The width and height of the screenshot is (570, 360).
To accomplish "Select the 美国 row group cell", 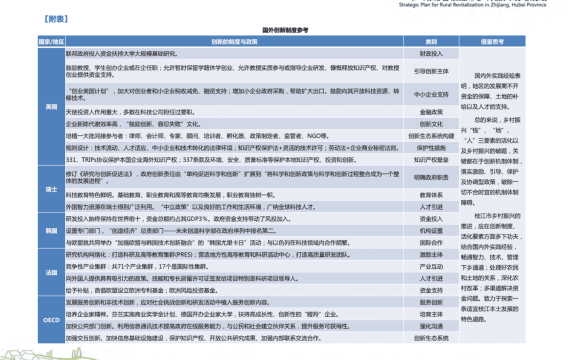I will click(x=52, y=107).
